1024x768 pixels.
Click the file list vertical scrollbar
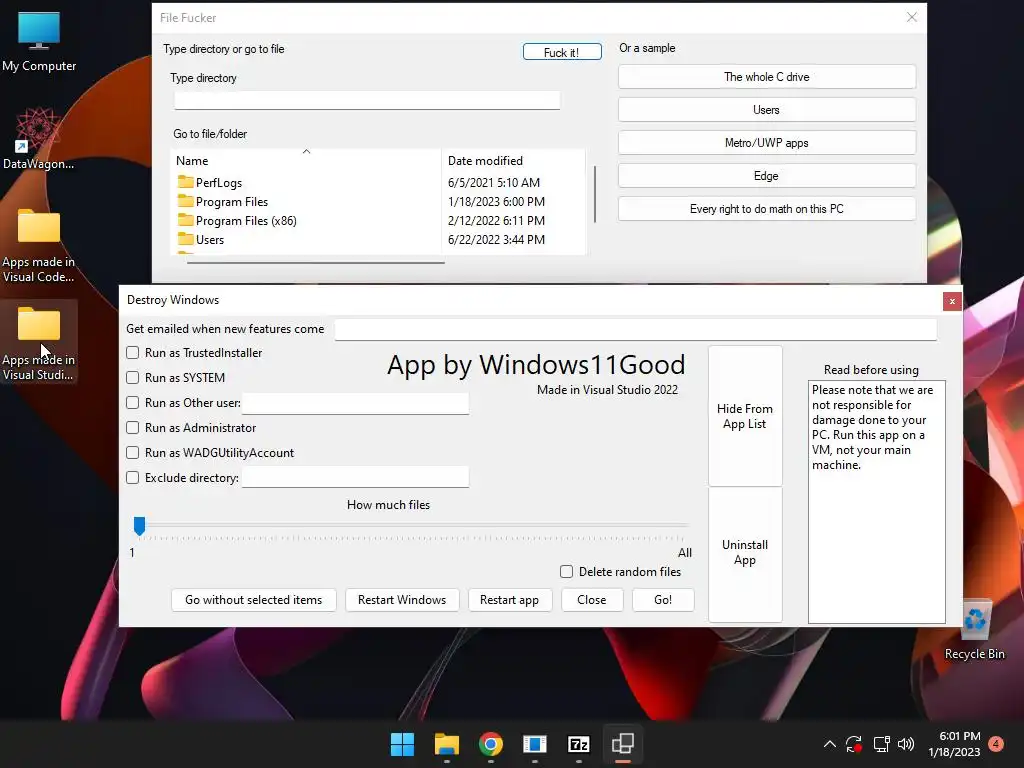click(594, 195)
